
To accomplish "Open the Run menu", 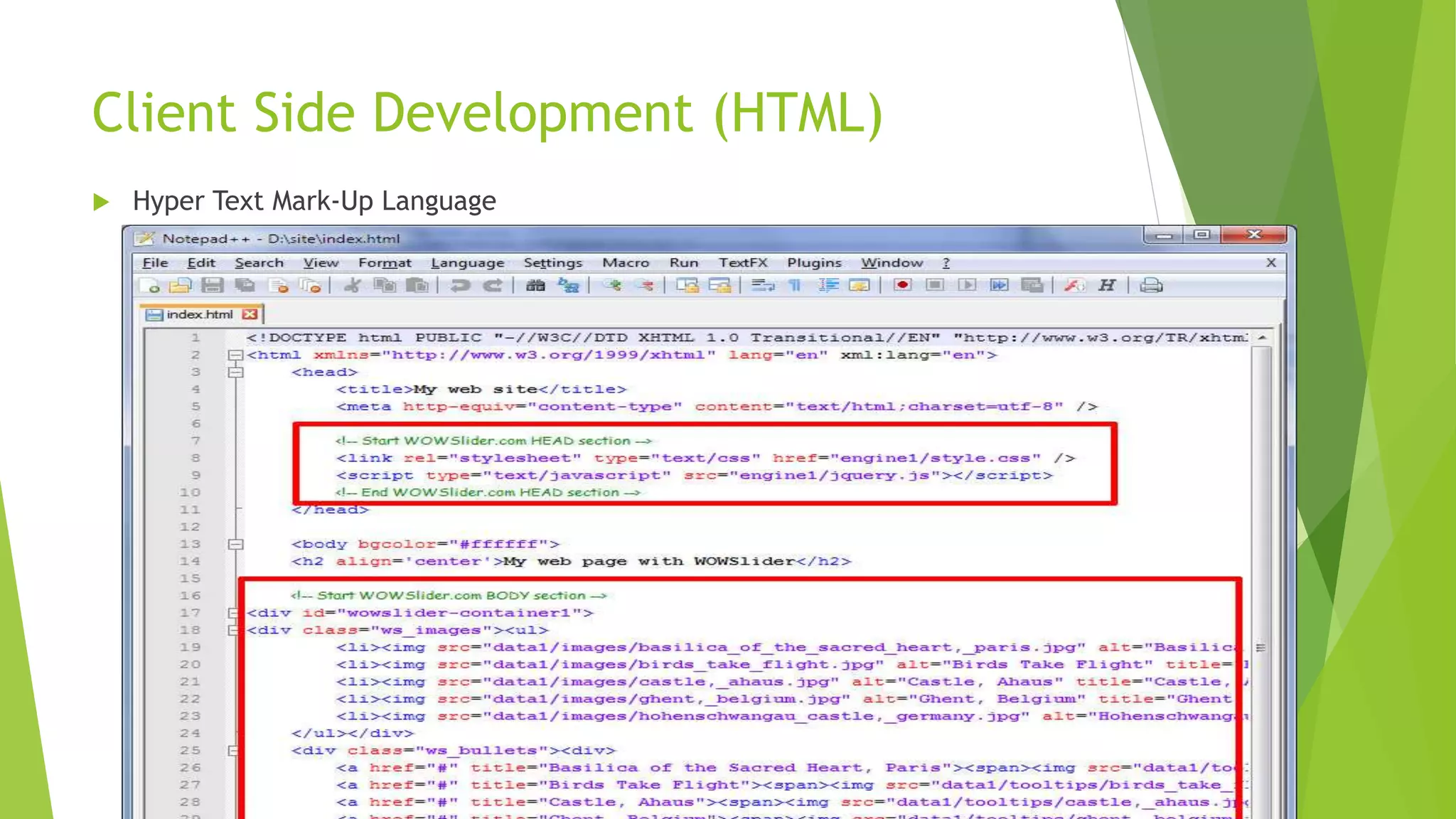I will [684, 263].
